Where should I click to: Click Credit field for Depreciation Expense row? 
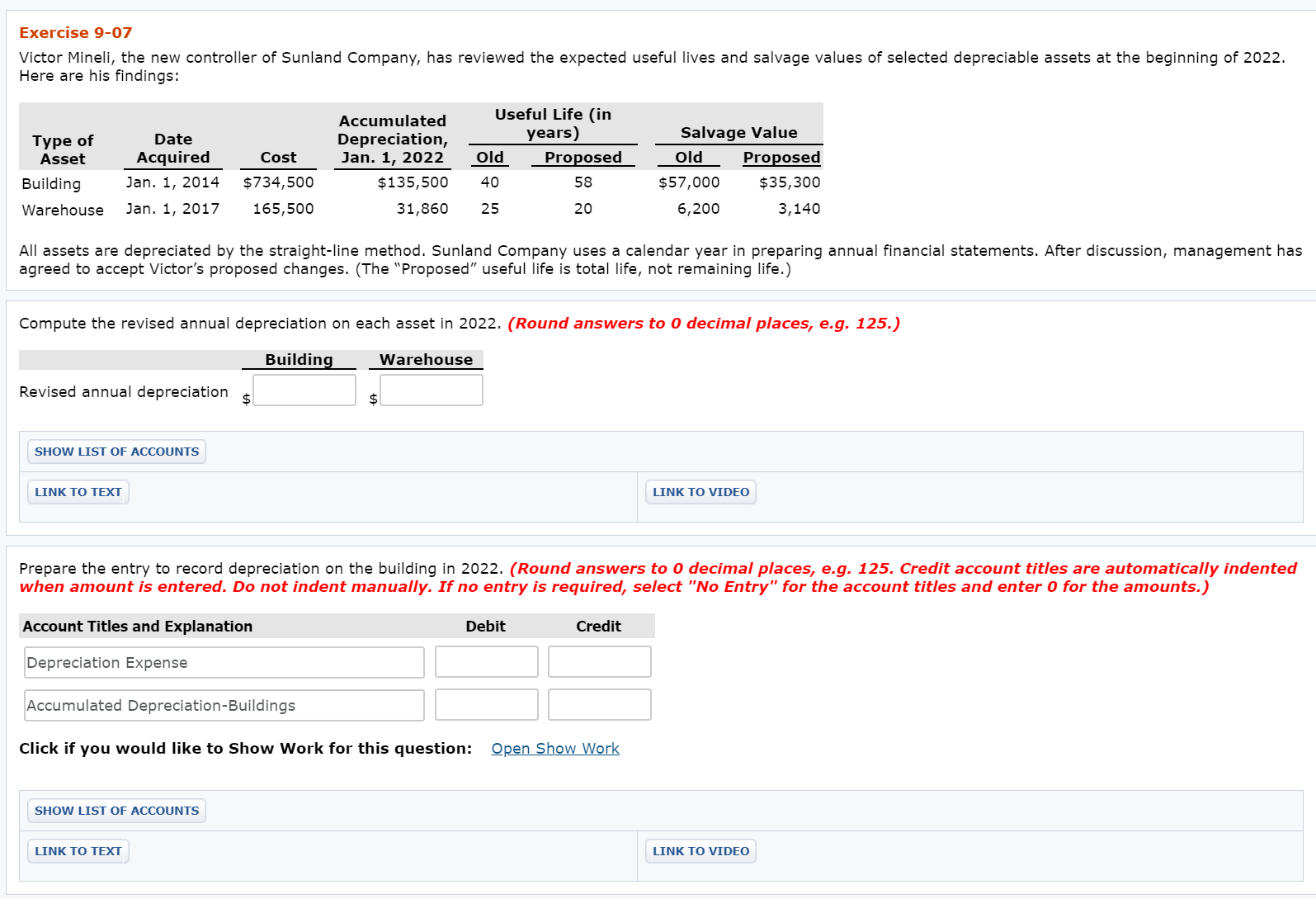pyautogui.click(x=600, y=662)
